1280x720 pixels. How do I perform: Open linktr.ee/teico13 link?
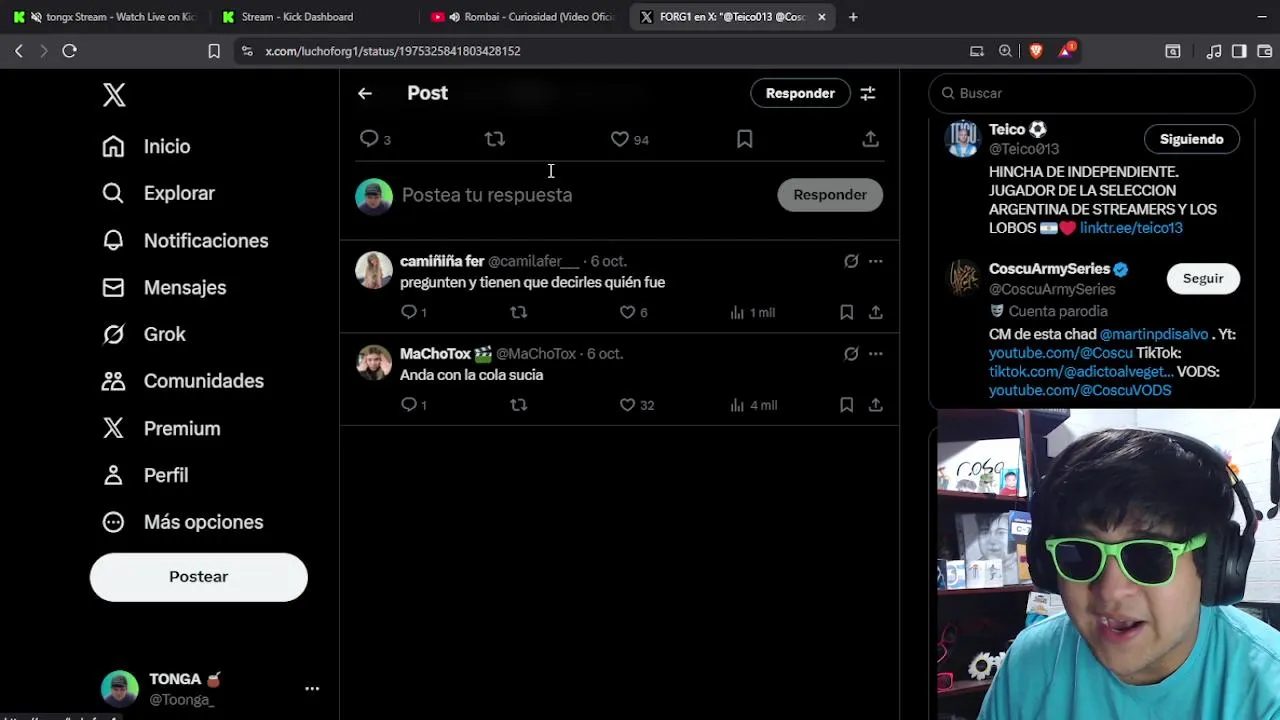click(x=1131, y=228)
